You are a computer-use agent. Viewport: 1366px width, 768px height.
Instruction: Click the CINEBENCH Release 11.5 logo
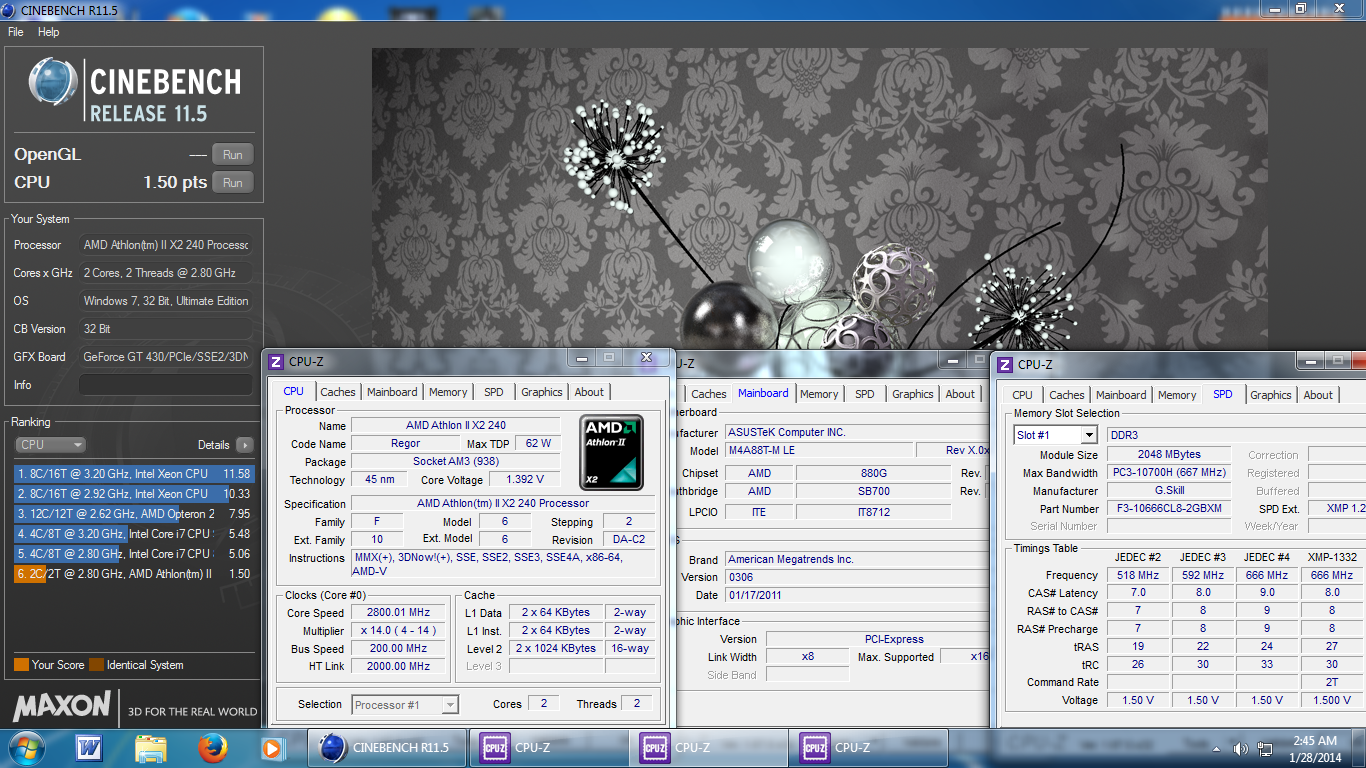click(x=135, y=90)
